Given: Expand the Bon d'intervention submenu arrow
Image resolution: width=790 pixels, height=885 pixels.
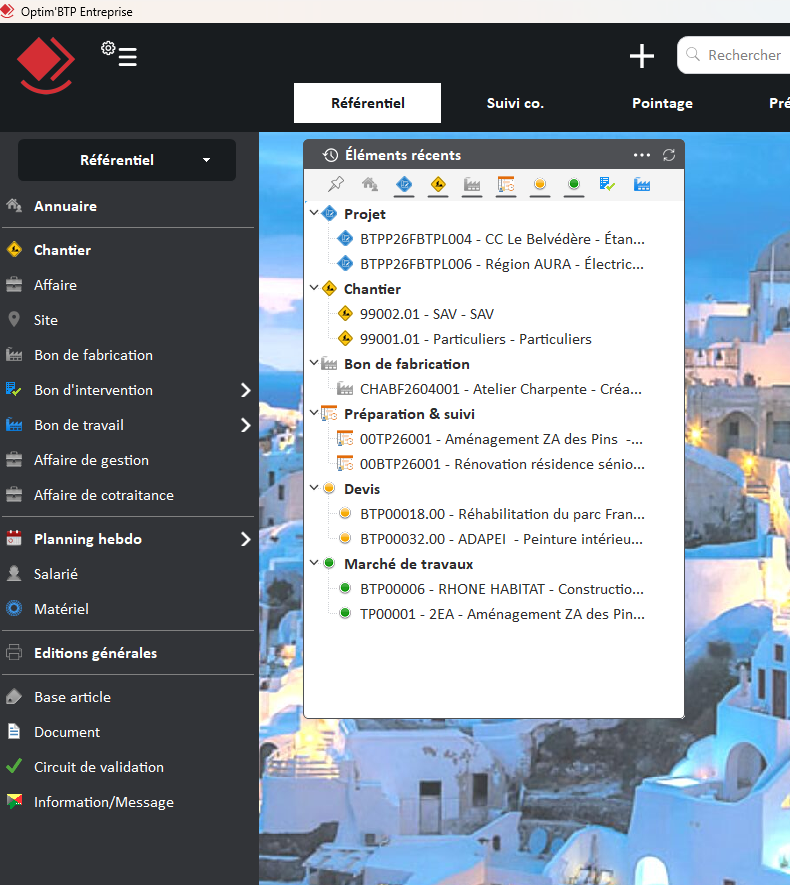Looking at the screenshot, I should pos(245,390).
